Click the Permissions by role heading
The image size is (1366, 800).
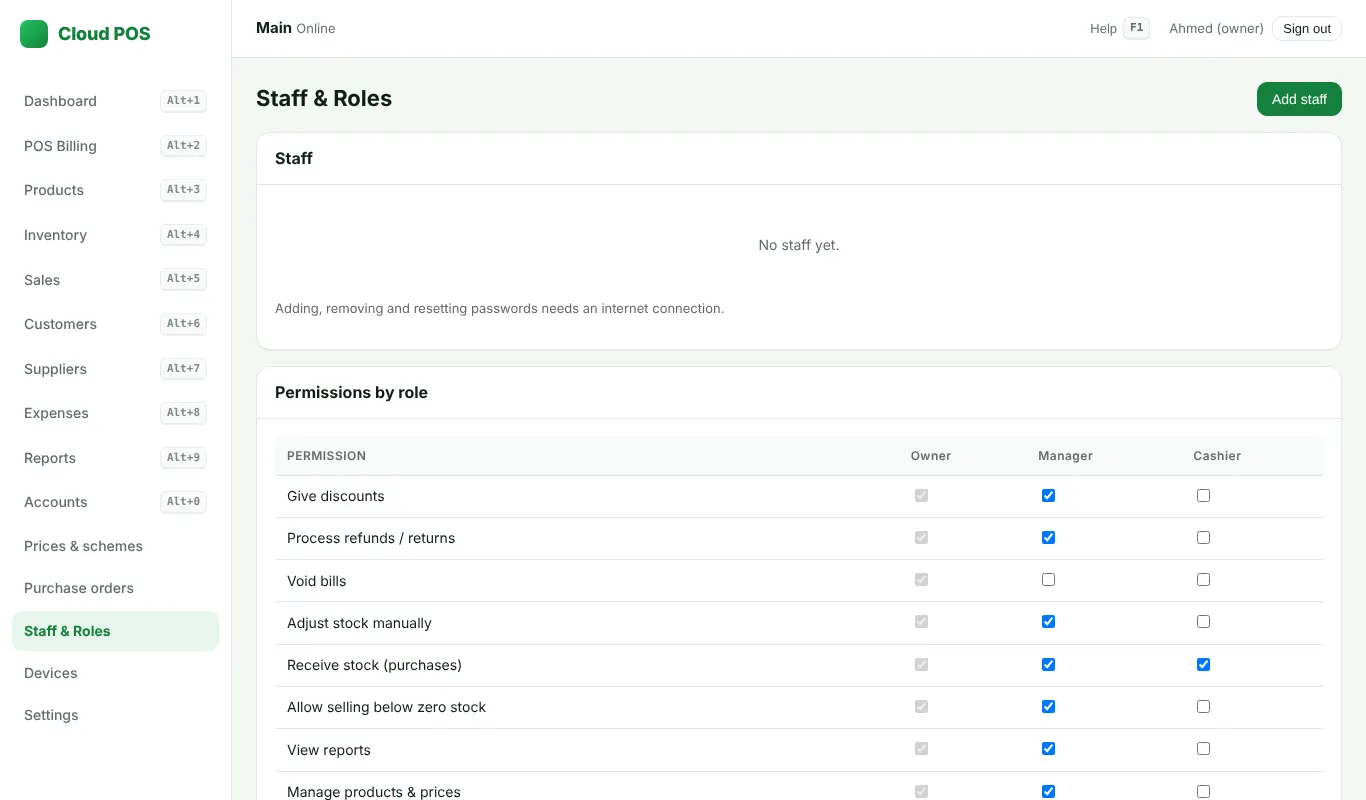point(351,392)
